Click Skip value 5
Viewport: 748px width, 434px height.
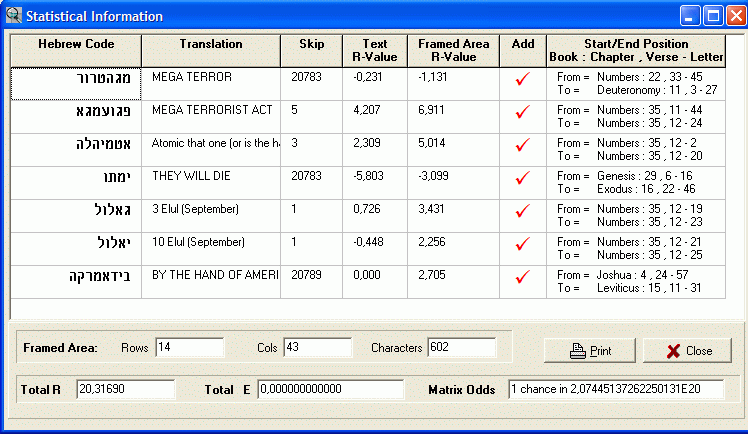click(294, 110)
